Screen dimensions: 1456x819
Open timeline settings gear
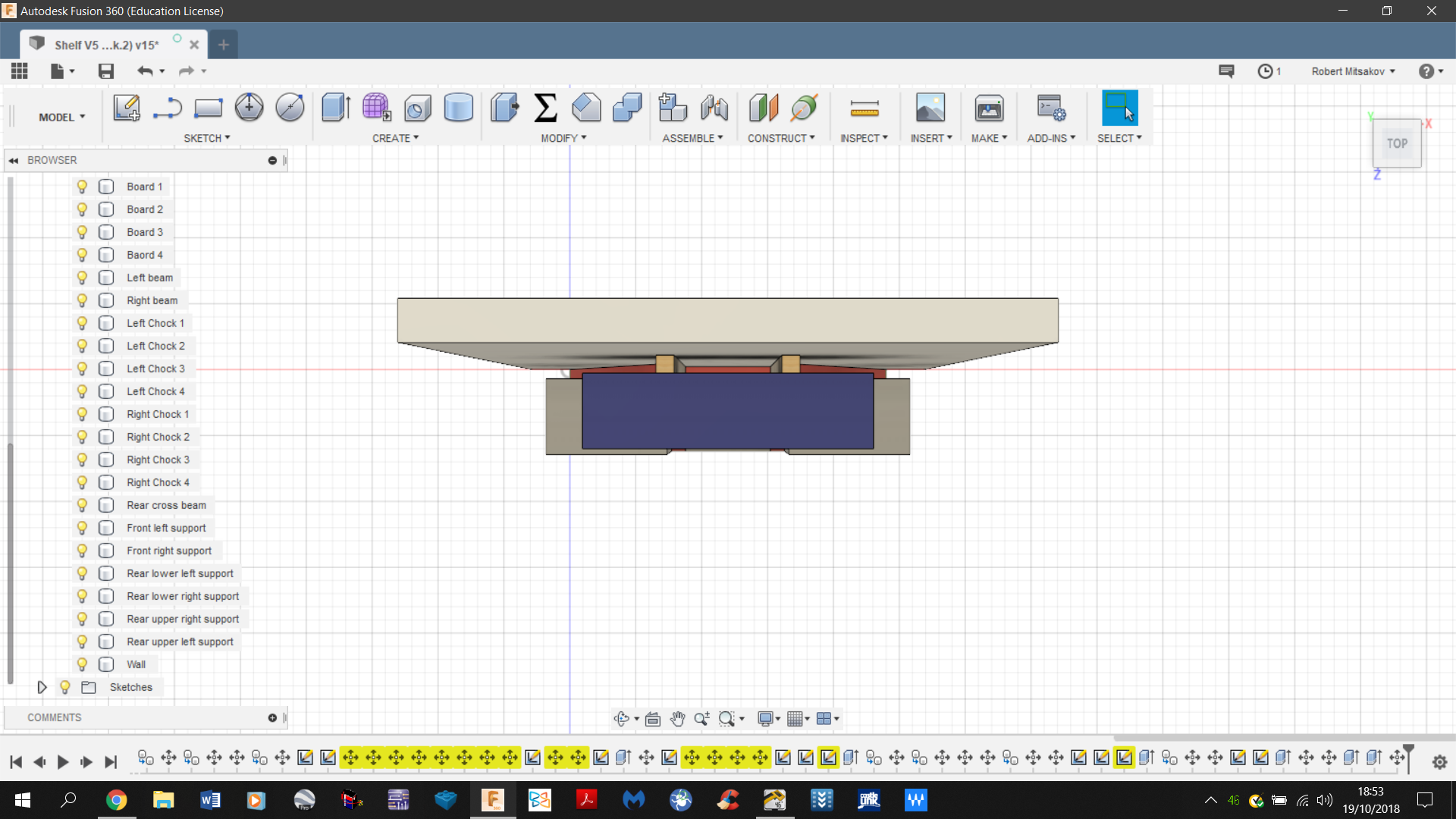1439,762
